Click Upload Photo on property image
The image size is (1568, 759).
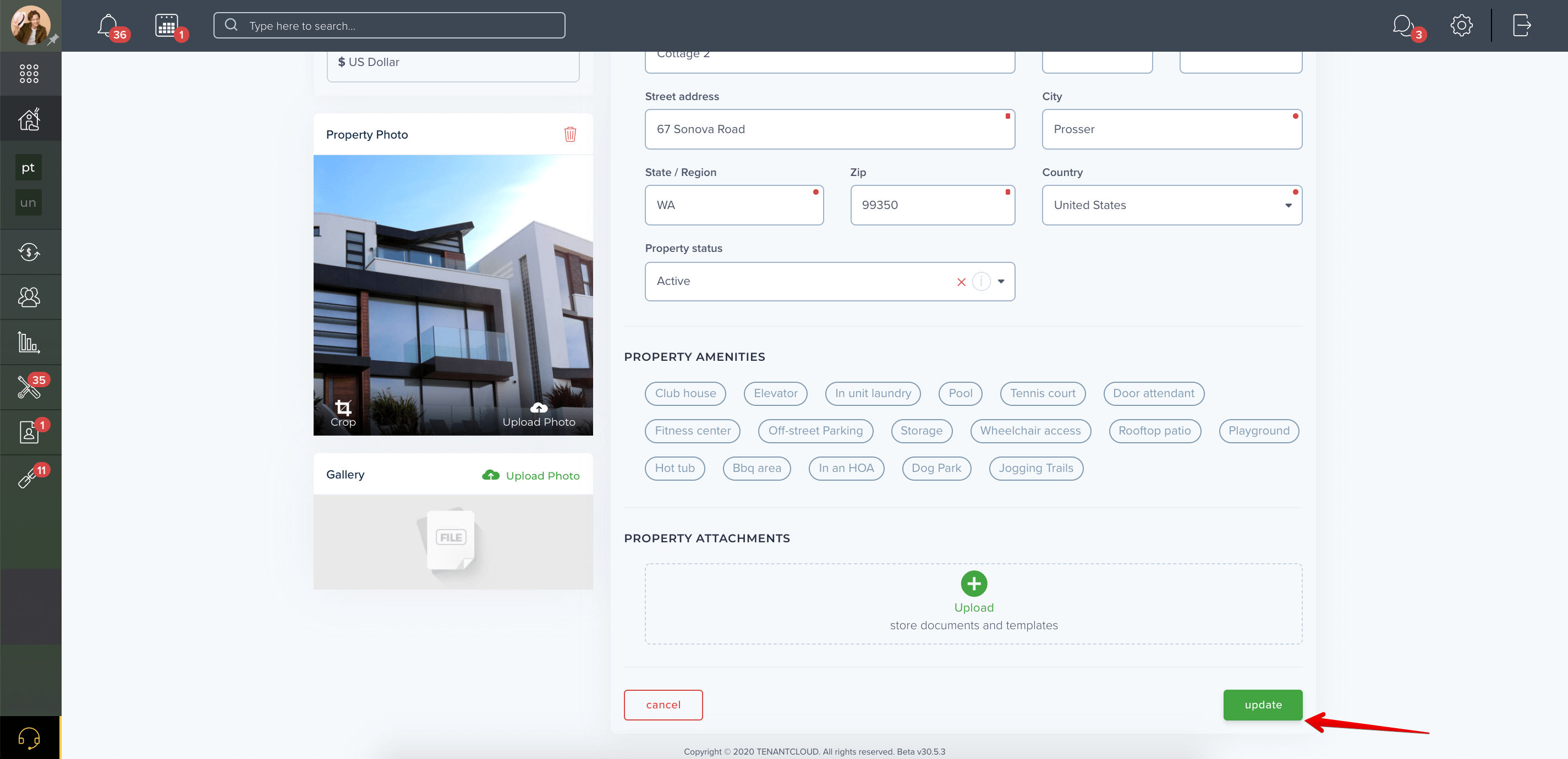pos(539,415)
